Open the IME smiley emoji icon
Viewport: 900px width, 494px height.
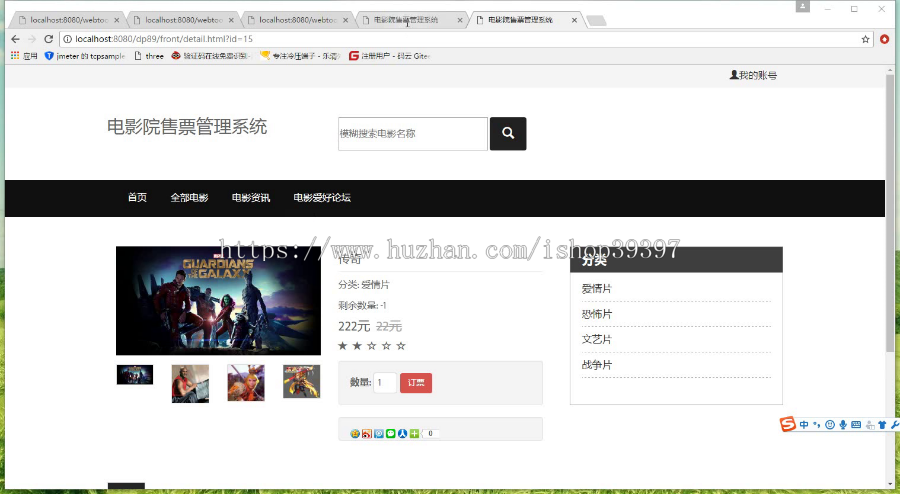pyautogui.click(x=829, y=425)
